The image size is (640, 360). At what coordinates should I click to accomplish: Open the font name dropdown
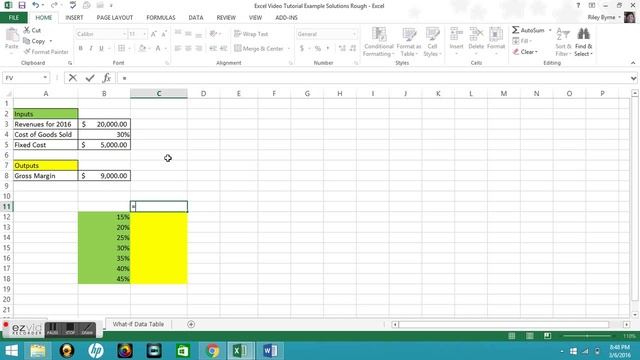[x=124, y=34]
